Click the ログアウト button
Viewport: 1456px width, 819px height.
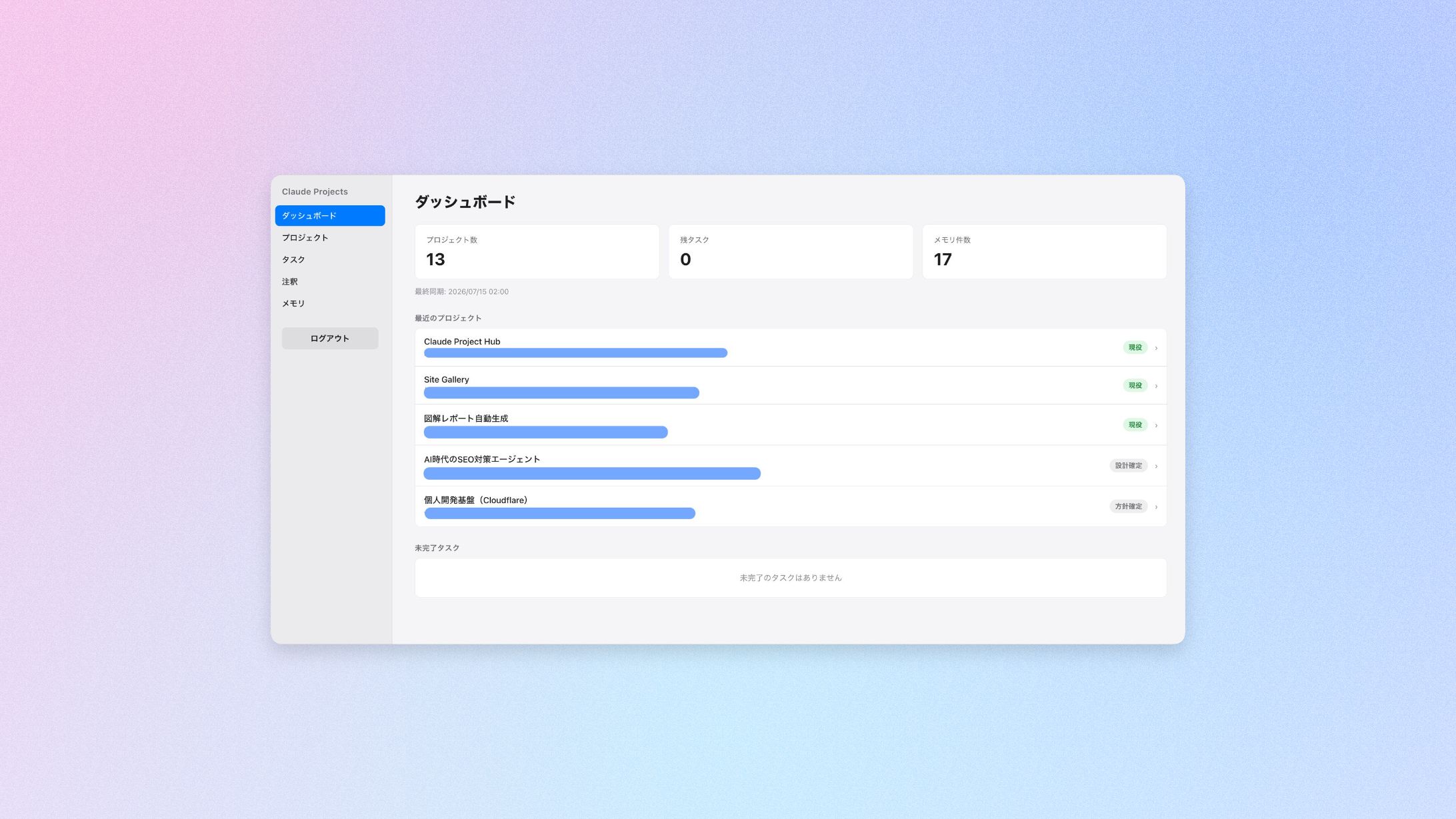tap(329, 338)
